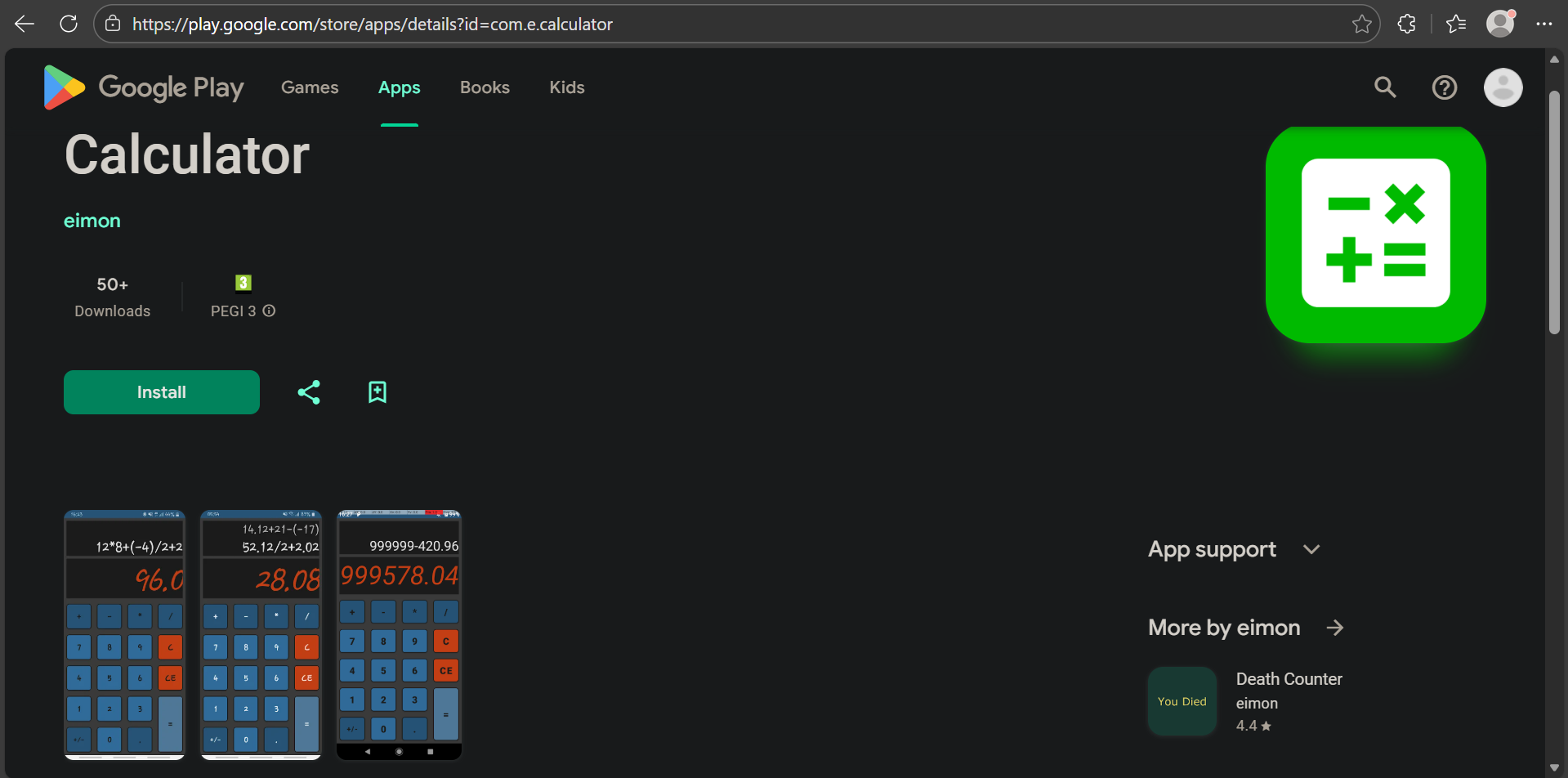Share the Calculator app
1568x778 pixels.
point(309,392)
